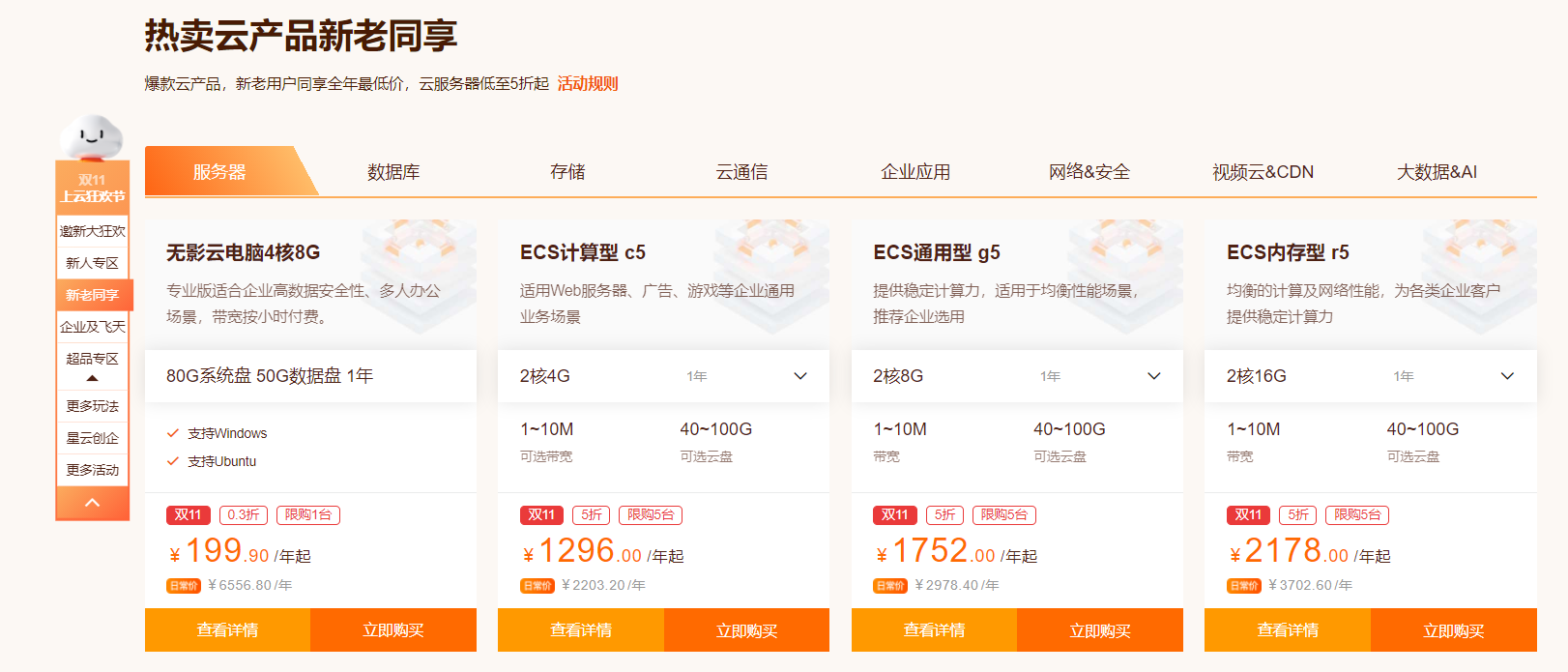The image size is (1568, 672).
Task: Switch to the 存储 tab
Action: coord(567,172)
